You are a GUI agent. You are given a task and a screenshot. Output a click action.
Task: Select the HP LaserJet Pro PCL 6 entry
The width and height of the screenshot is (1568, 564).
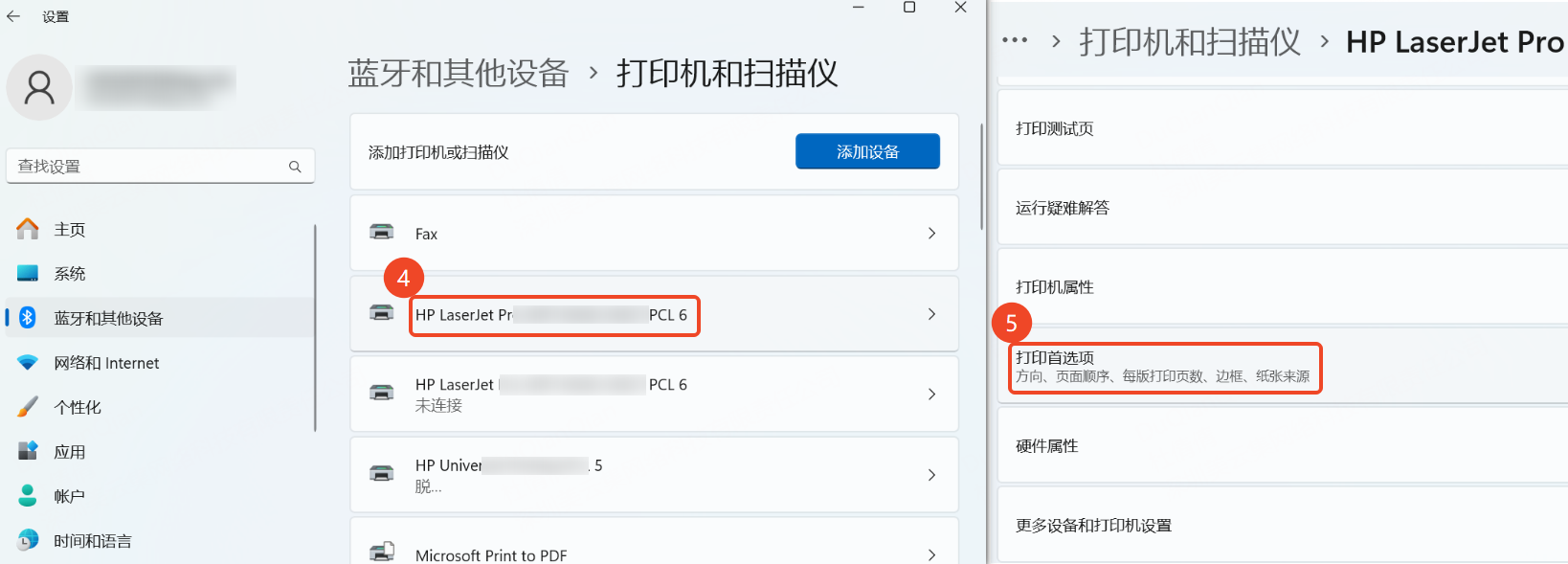pos(654,314)
